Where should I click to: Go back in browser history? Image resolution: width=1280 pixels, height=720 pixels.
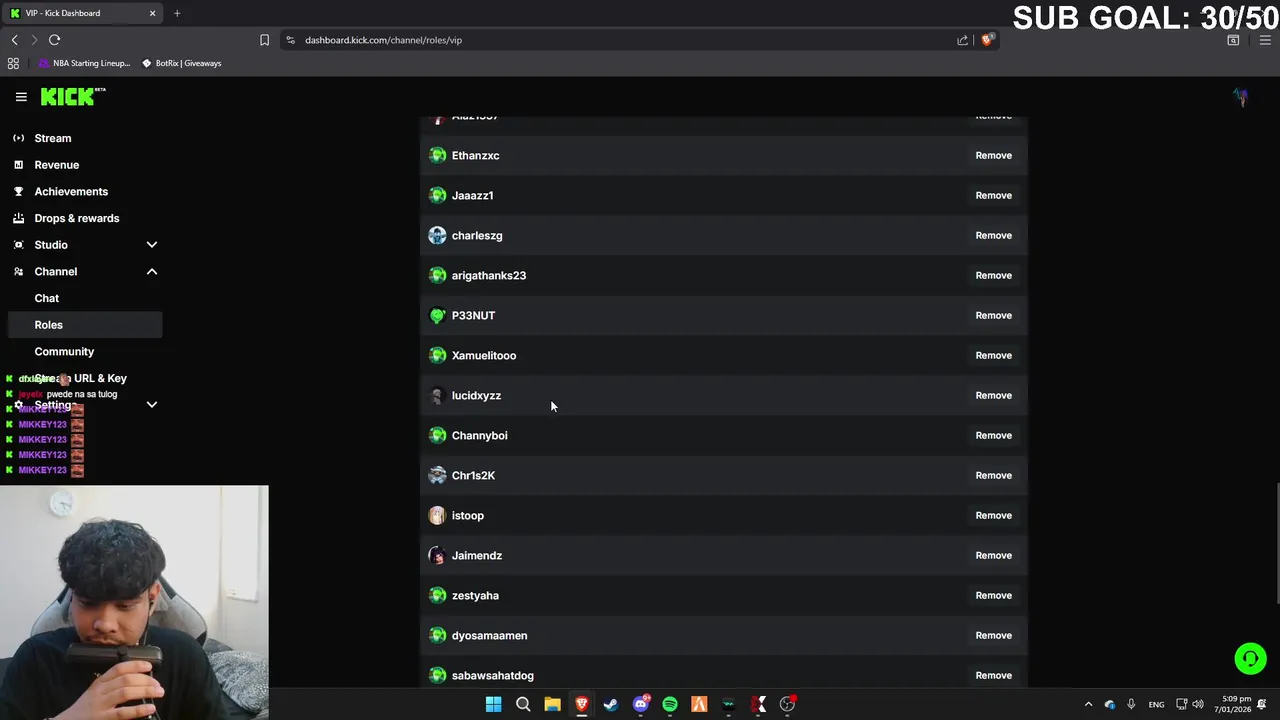[x=14, y=40]
